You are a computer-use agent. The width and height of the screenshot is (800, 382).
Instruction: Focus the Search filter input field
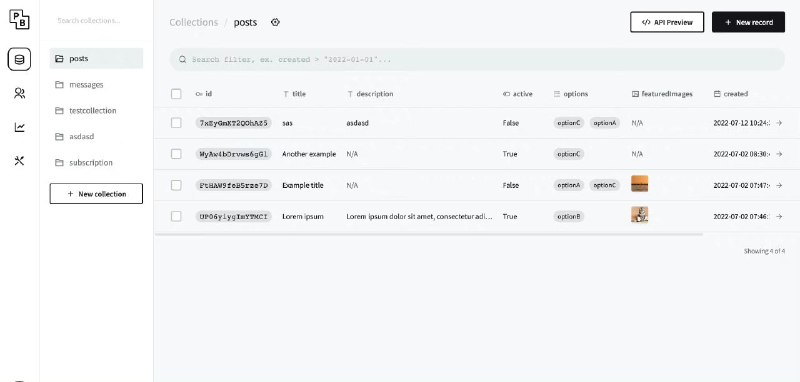(x=477, y=60)
